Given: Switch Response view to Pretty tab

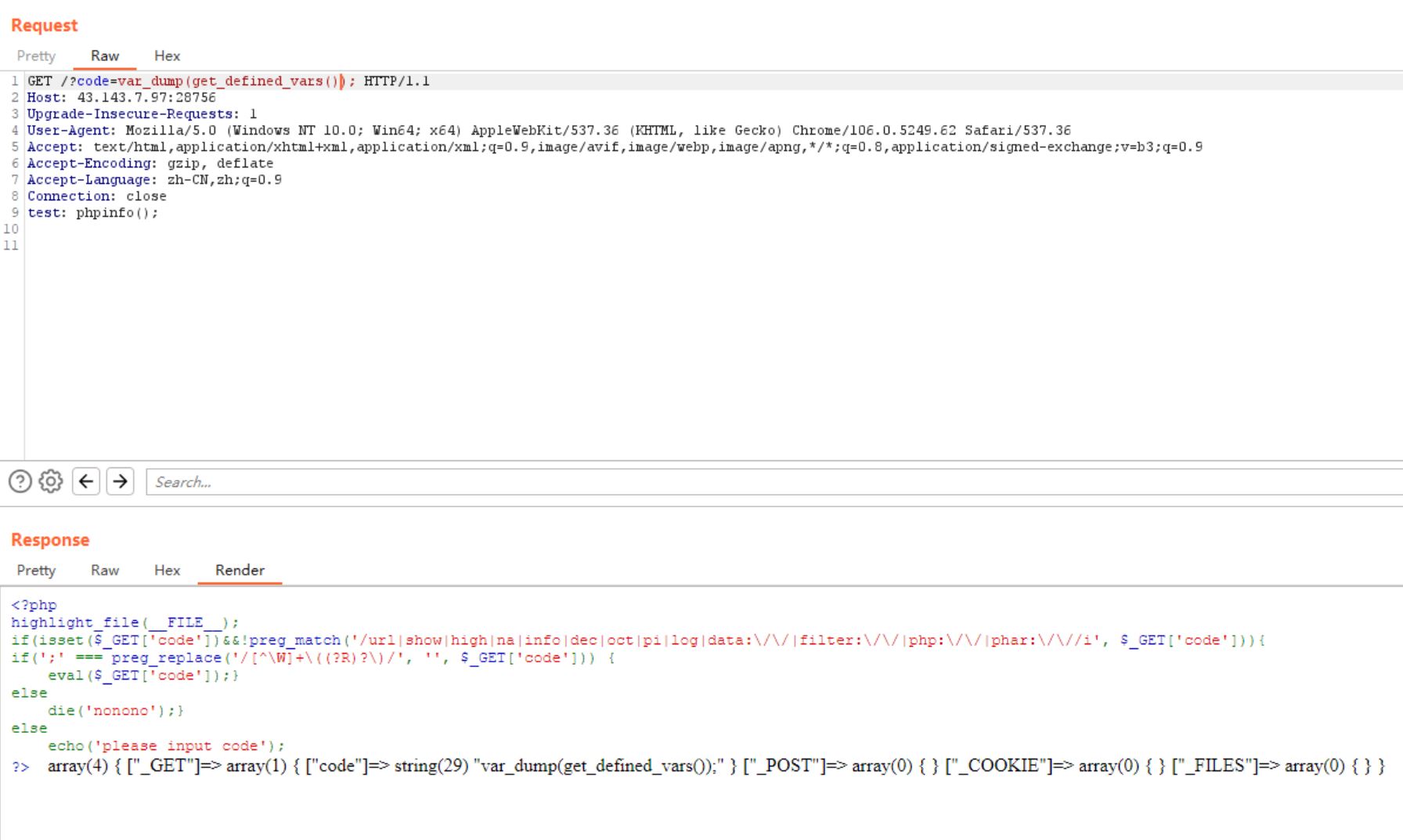Looking at the screenshot, I should [36, 570].
